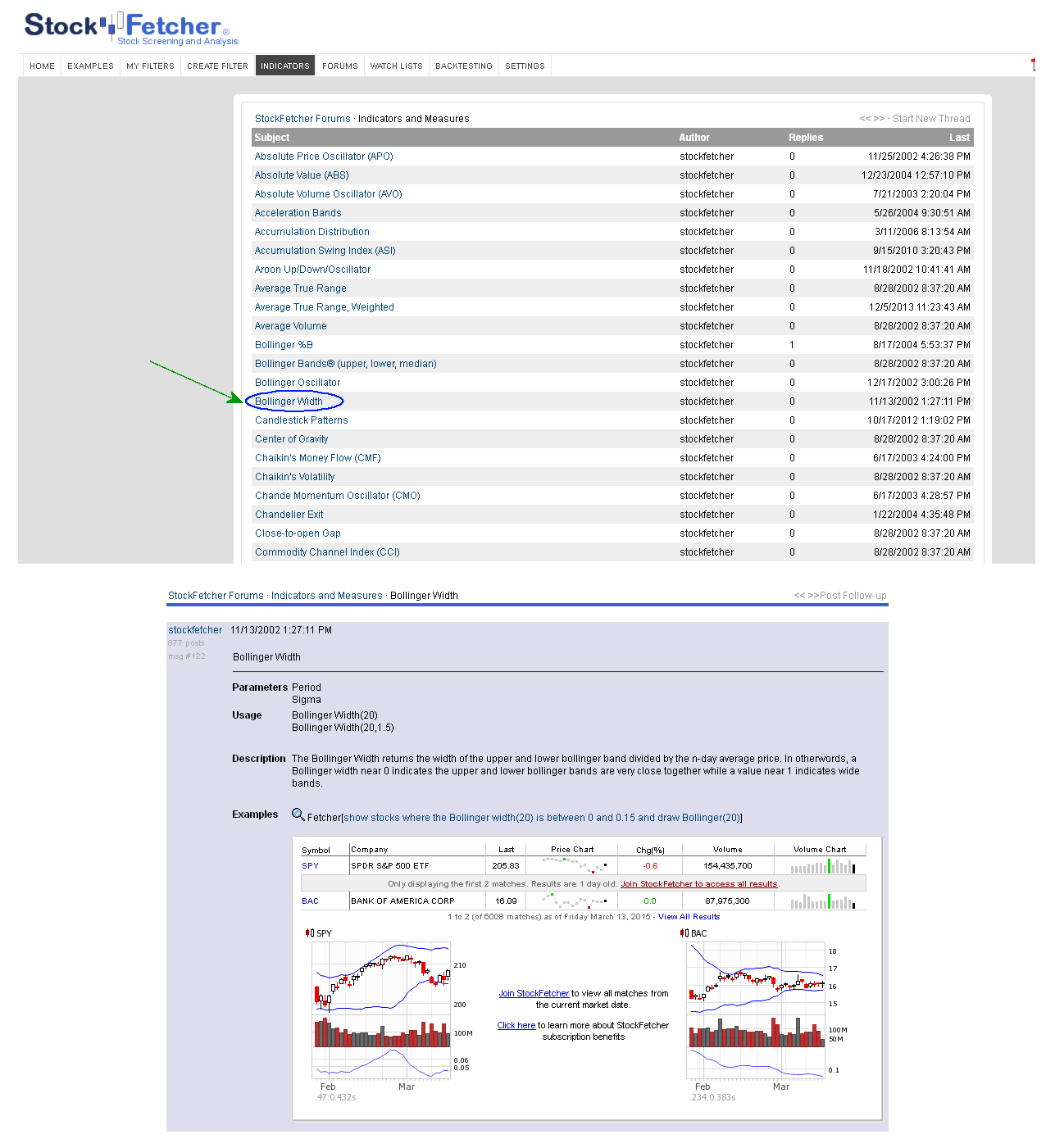Click the candlestick icon beside SPY chart title
1046x1148 pixels.
[310, 932]
